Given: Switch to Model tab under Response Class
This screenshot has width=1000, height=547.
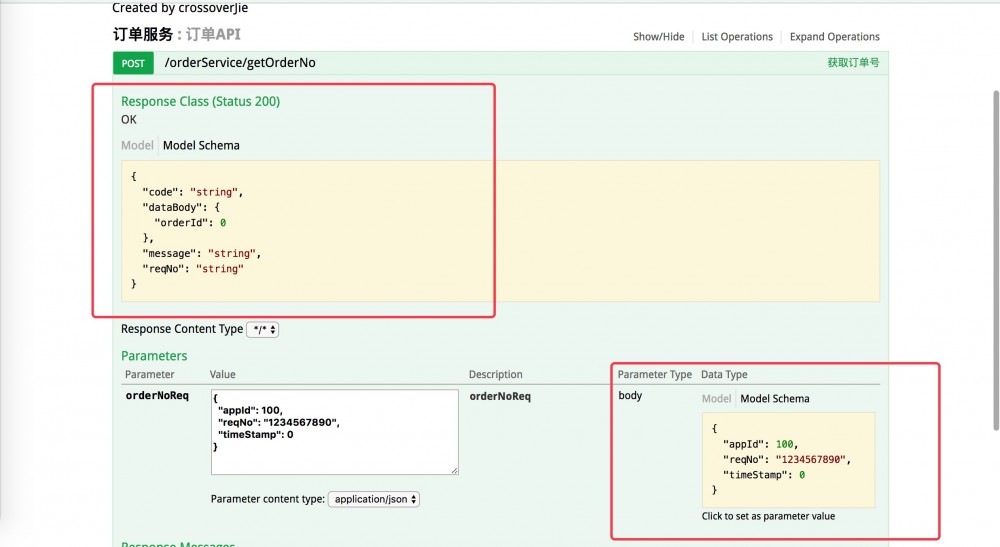Looking at the screenshot, I should [x=137, y=146].
